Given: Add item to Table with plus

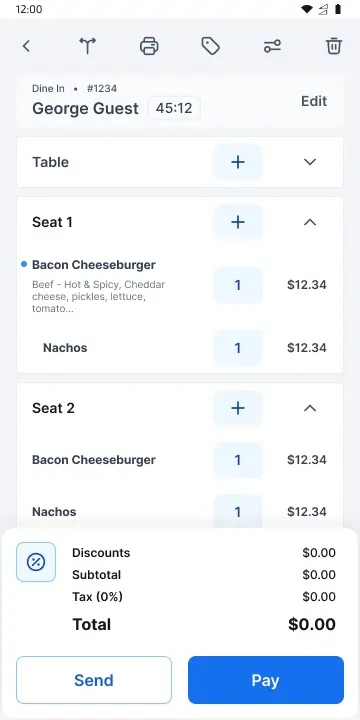Looking at the screenshot, I should [x=238, y=162].
